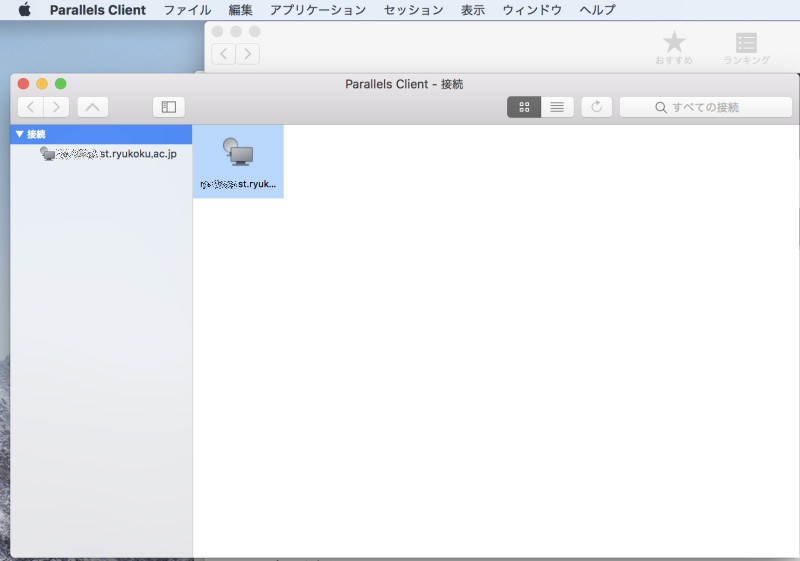
Task: Open the ヘルプ menu
Action: (597, 10)
